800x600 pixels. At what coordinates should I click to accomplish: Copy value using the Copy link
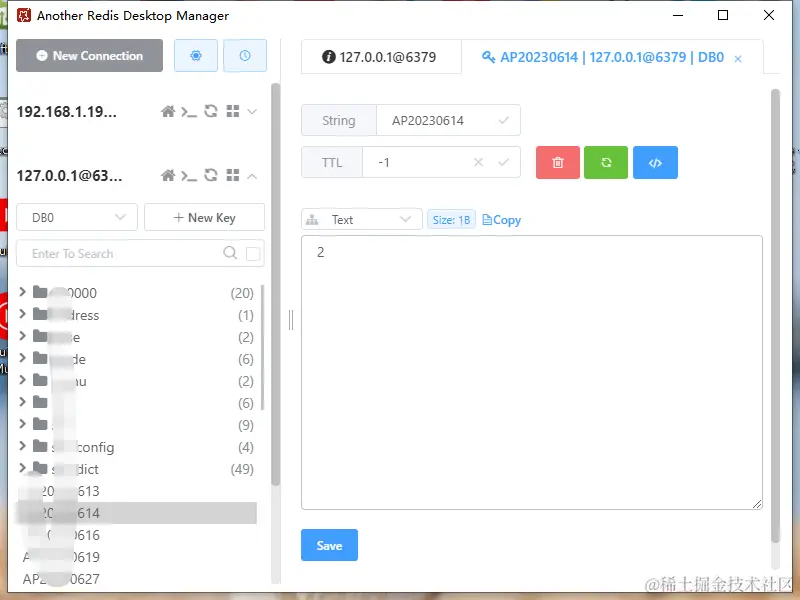pyautogui.click(x=502, y=220)
